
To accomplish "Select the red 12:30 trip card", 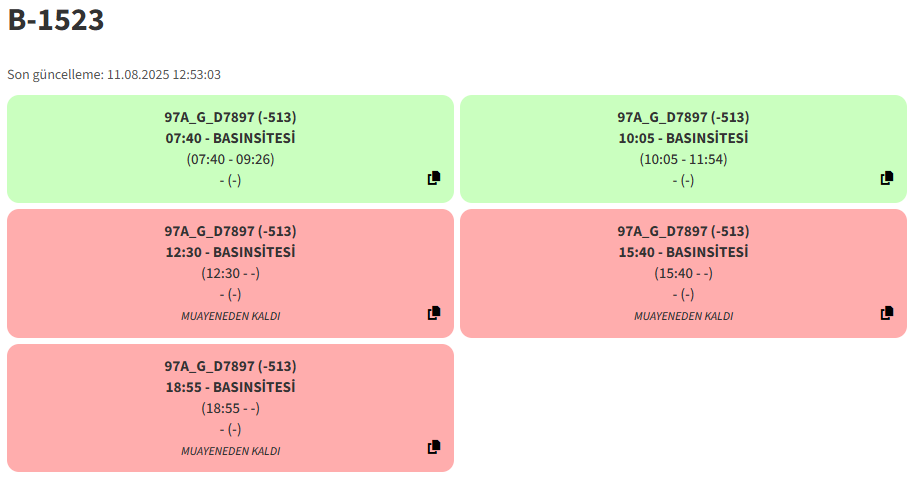I will 230,273.
